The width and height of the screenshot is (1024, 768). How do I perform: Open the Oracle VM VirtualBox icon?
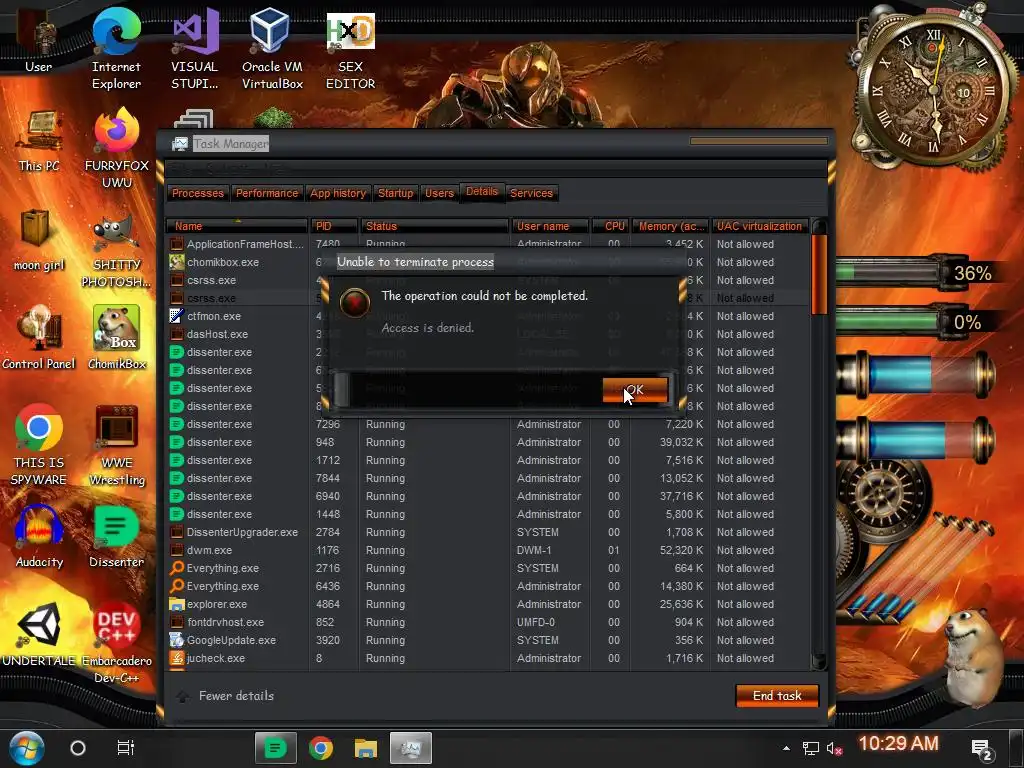pyautogui.click(x=272, y=48)
